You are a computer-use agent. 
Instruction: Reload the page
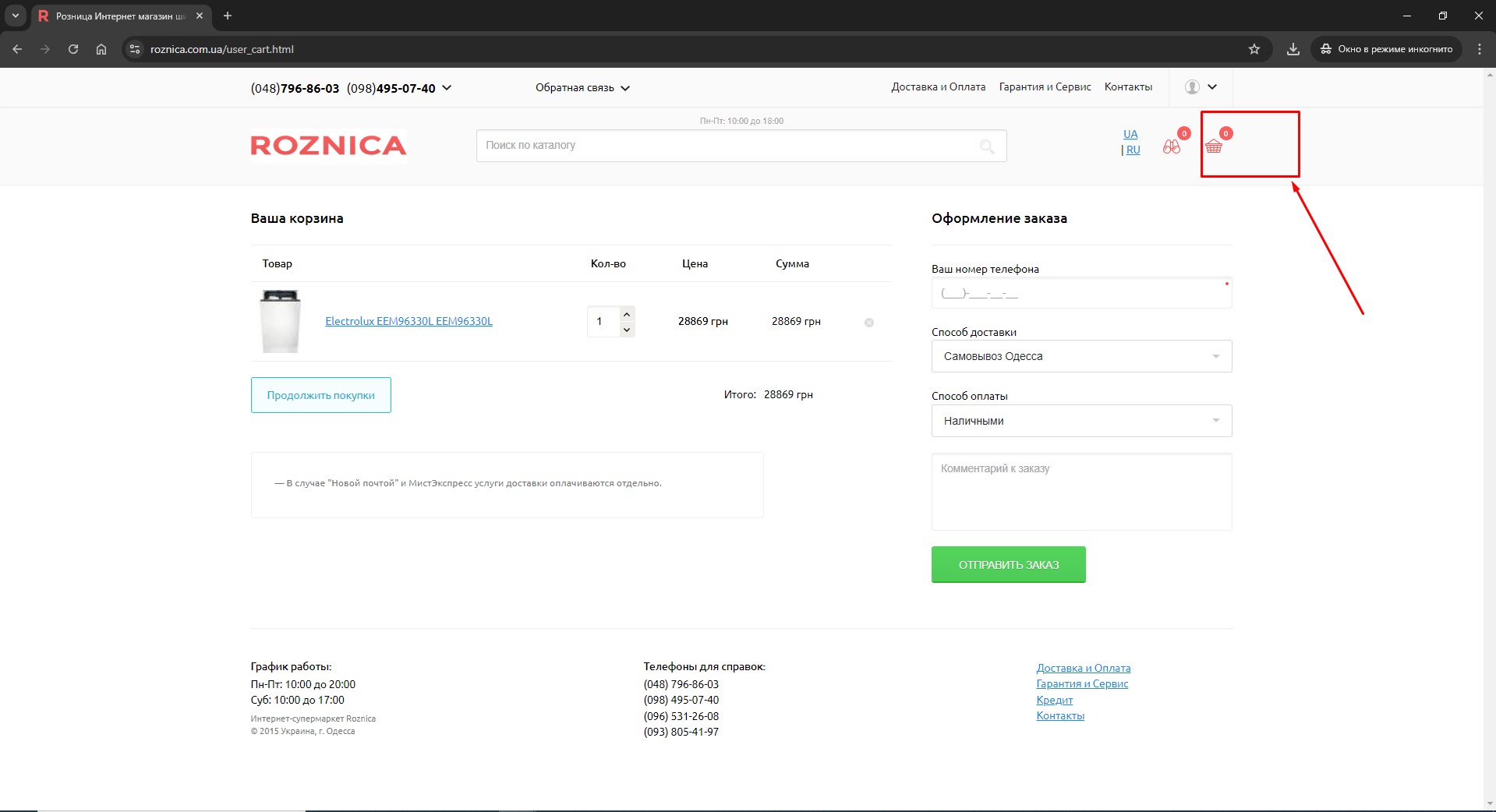coord(73,49)
